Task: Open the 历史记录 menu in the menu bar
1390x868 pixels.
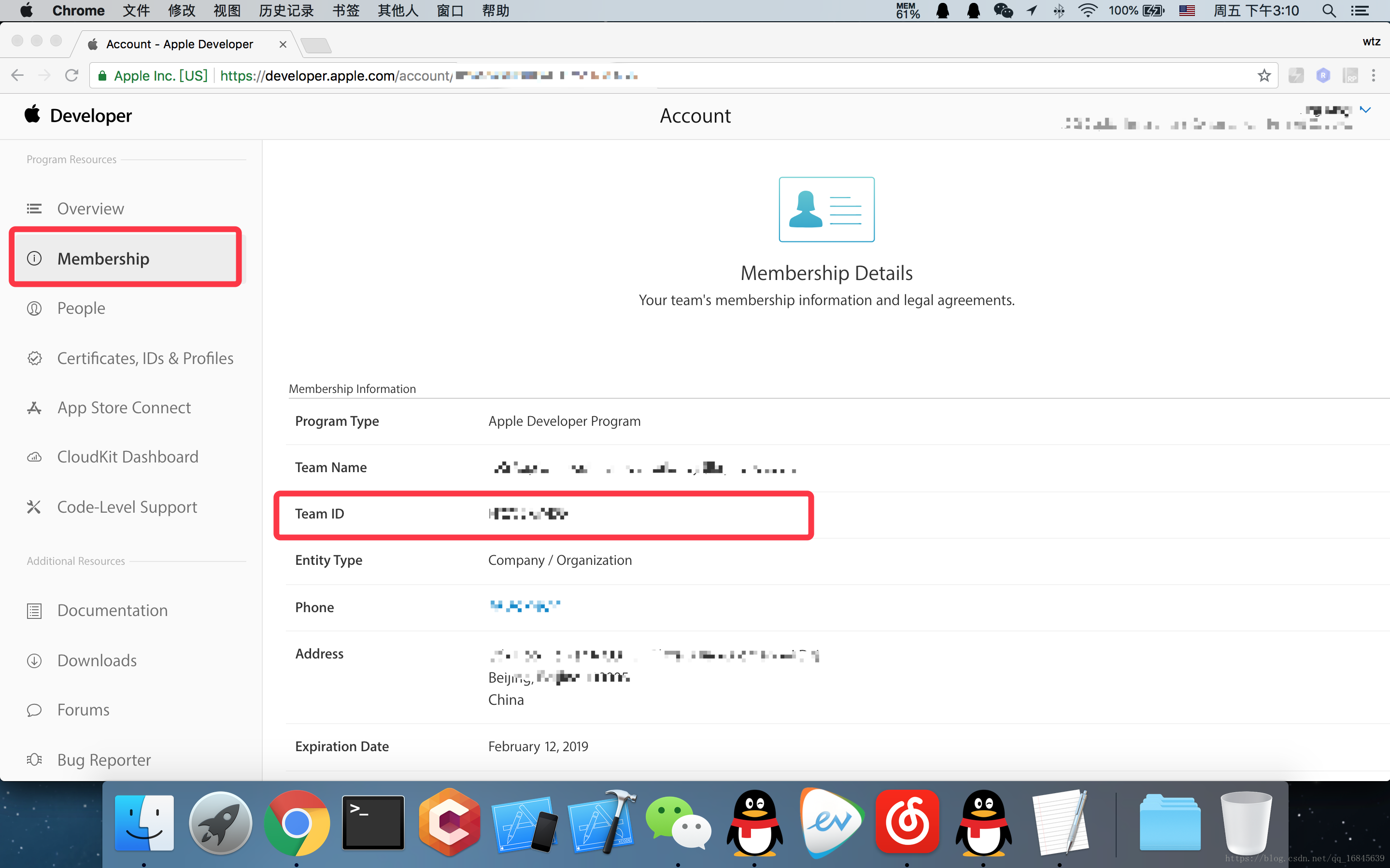Action: tap(286, 11)
